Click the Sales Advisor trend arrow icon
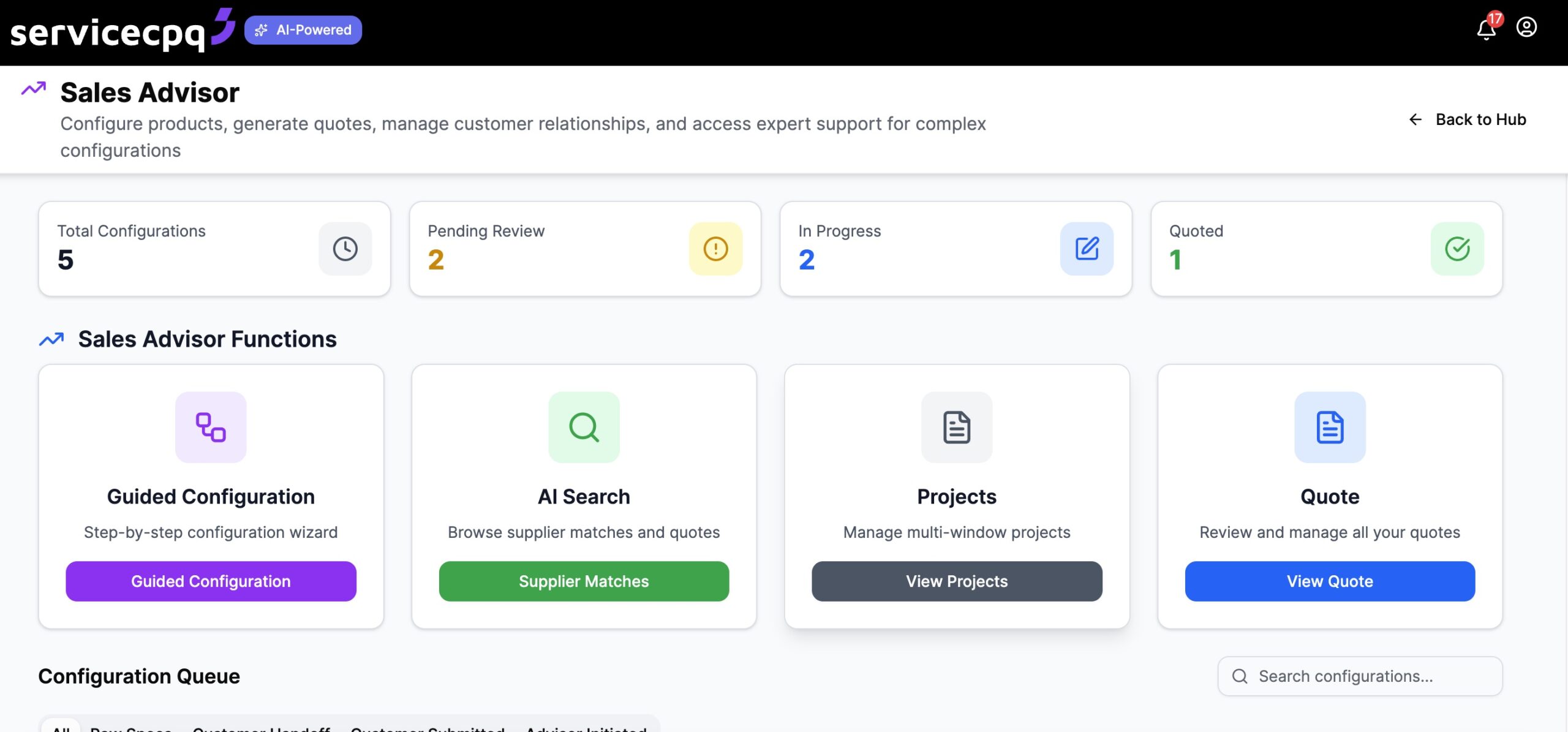This screenshot has height=732, width=1568. point(34,89)
